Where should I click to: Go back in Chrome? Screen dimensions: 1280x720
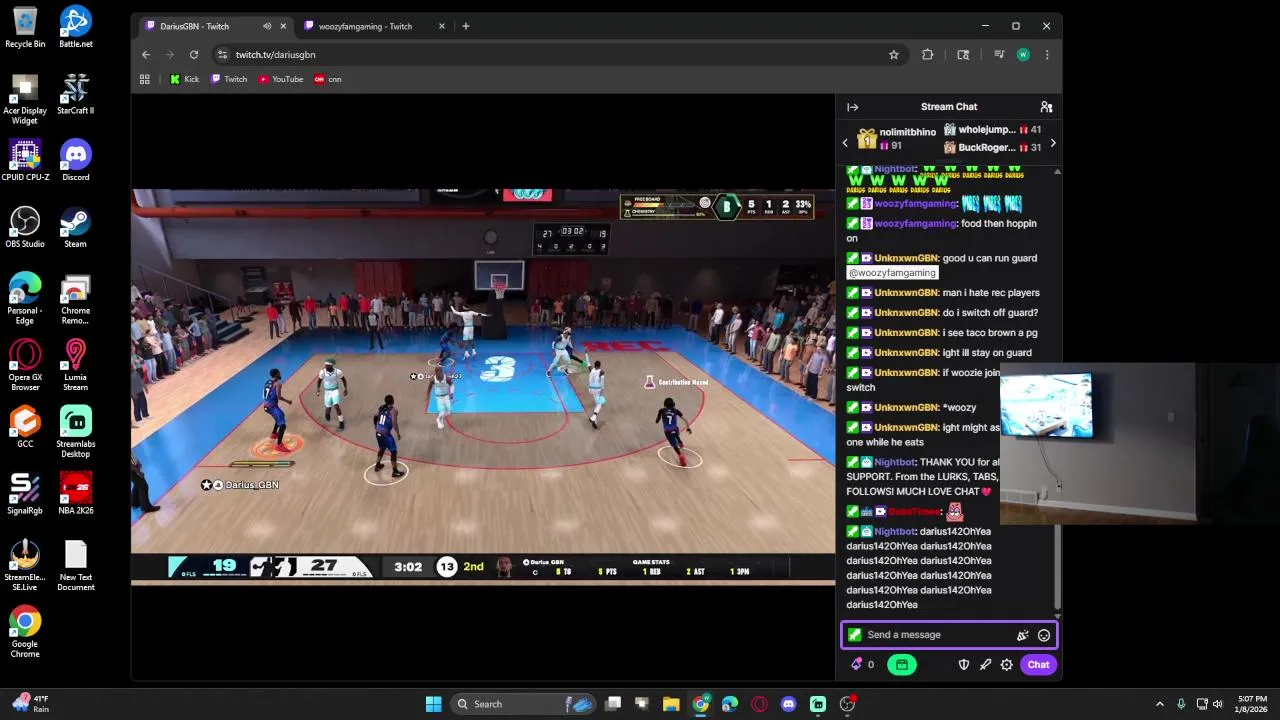tap(146, 55)
